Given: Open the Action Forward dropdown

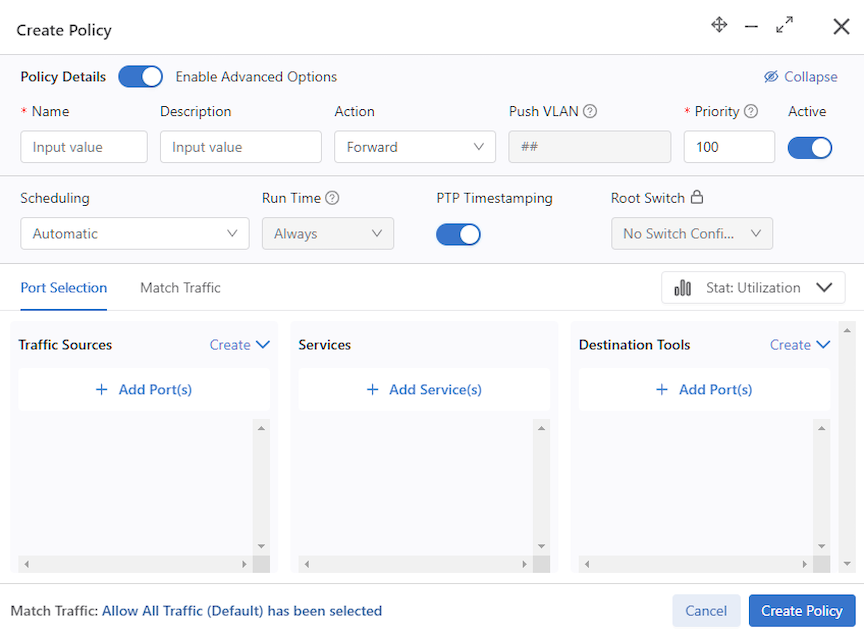Looking at the screenshot, I should [x=415, y=147].
